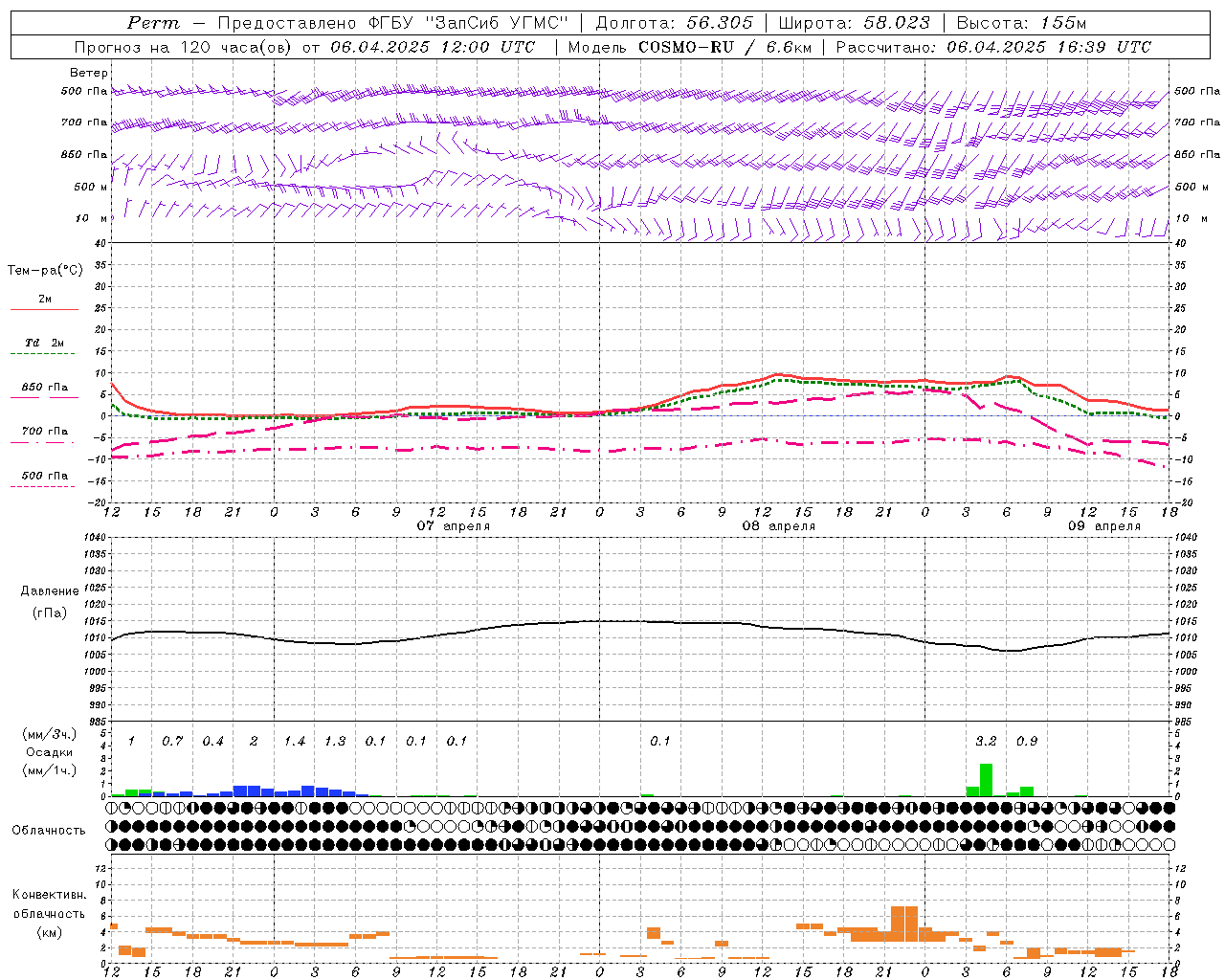This screenshot has width=1225, height=980.
Task: Click the "Td 2м" dew point legend entry
Action: click(45, 343)
